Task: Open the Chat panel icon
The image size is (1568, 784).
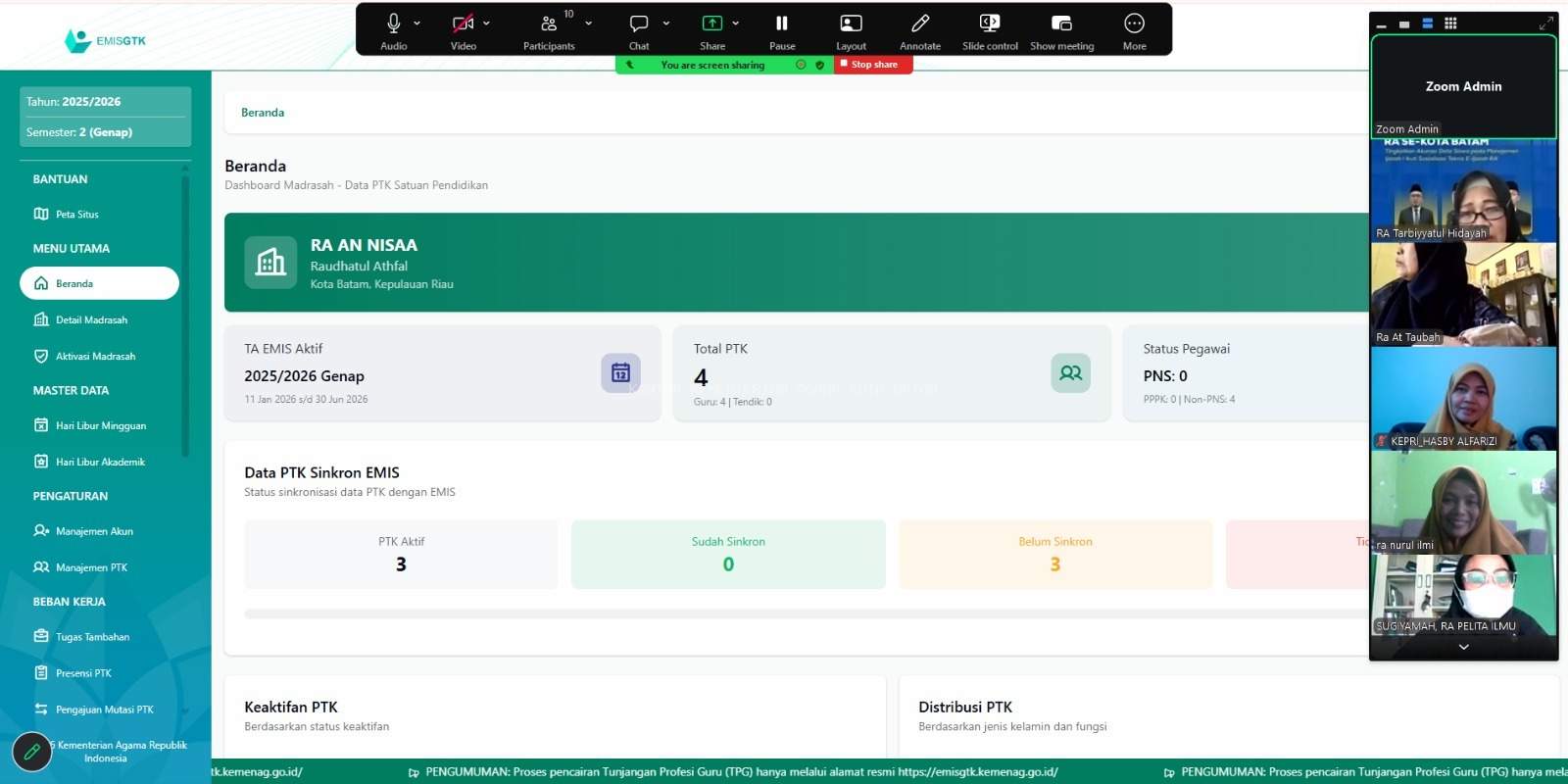Action: [x=639, y=24]
